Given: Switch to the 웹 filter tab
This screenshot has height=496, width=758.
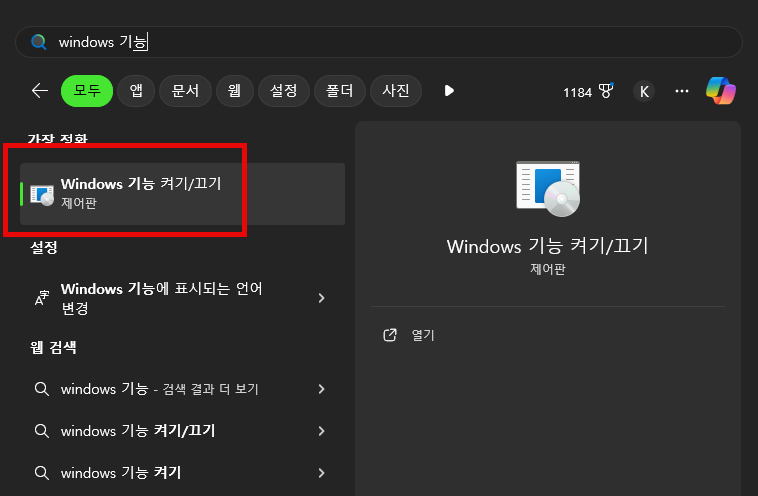Looking at the screenshot, I should (234, 90).
